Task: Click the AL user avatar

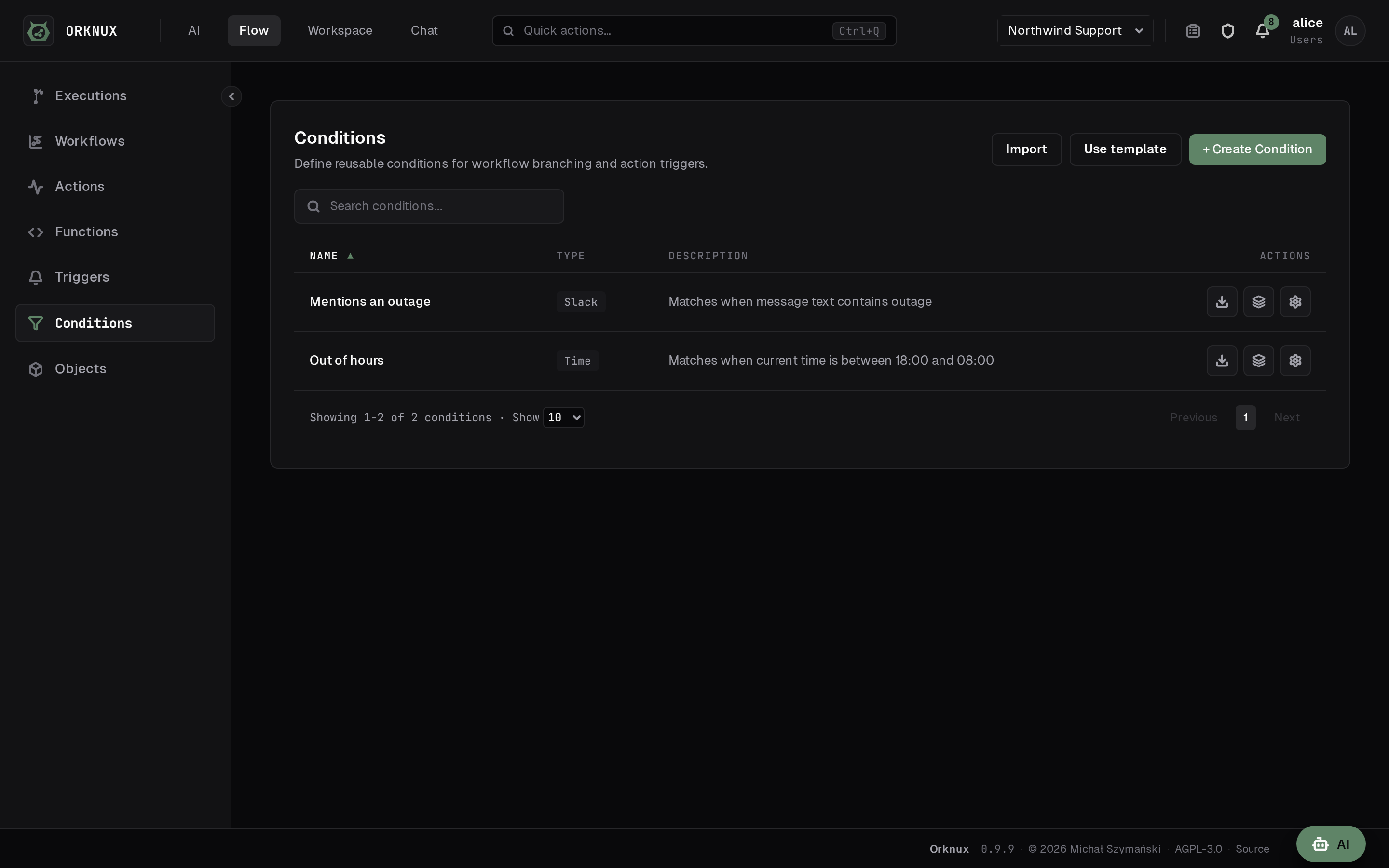Action: 1349,30
